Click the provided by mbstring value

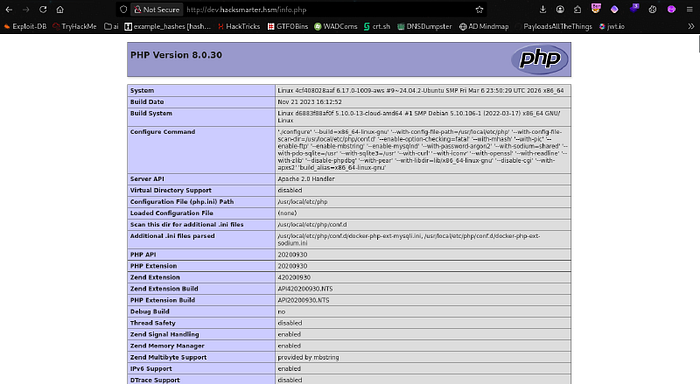tap(308, 357)
